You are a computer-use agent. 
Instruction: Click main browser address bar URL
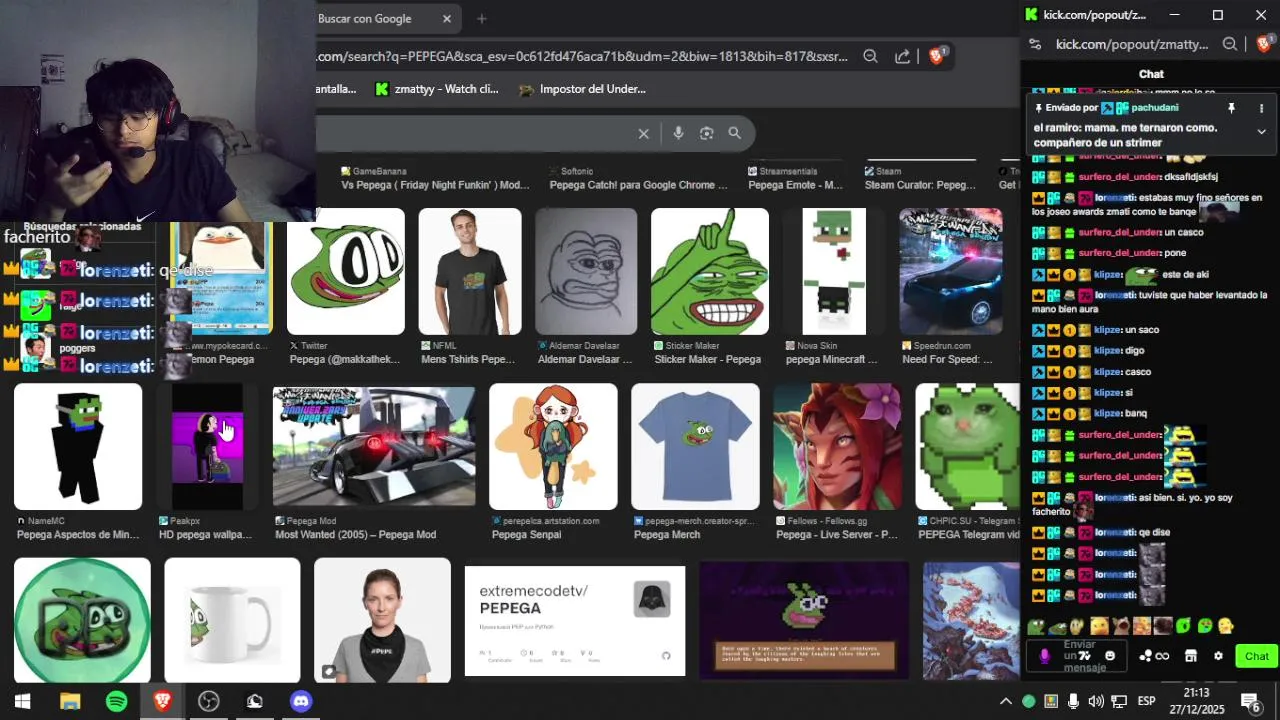(x=582, y=57)
